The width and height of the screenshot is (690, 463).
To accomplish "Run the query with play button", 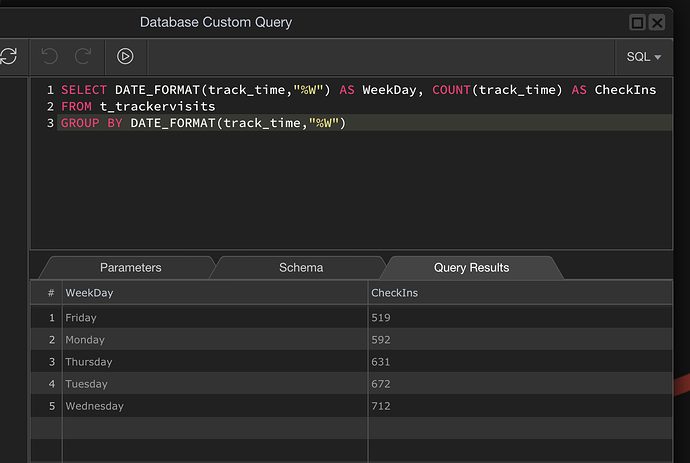I will 125,56.
